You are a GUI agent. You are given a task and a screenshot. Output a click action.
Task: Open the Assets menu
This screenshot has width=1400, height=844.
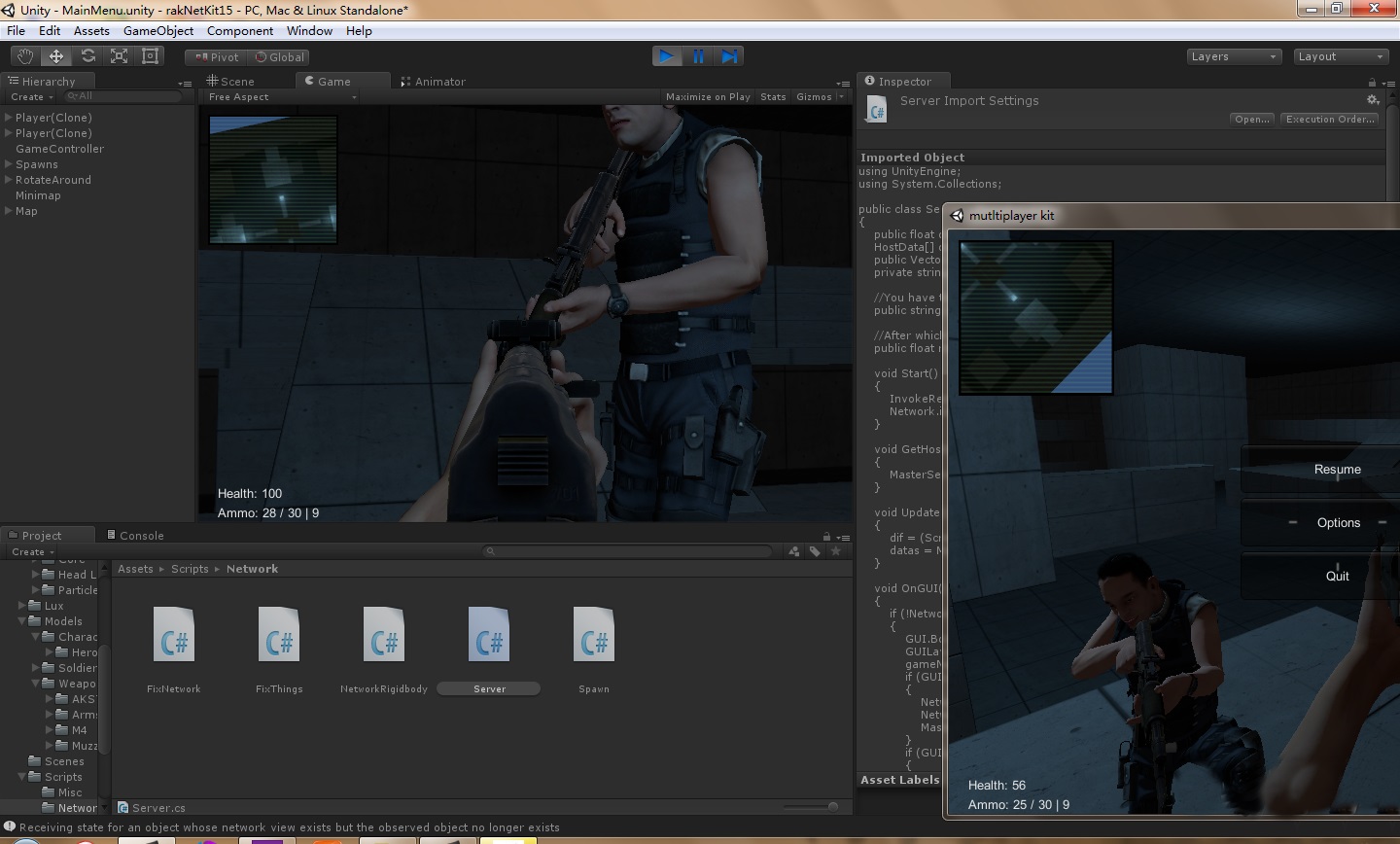[91, 30]
